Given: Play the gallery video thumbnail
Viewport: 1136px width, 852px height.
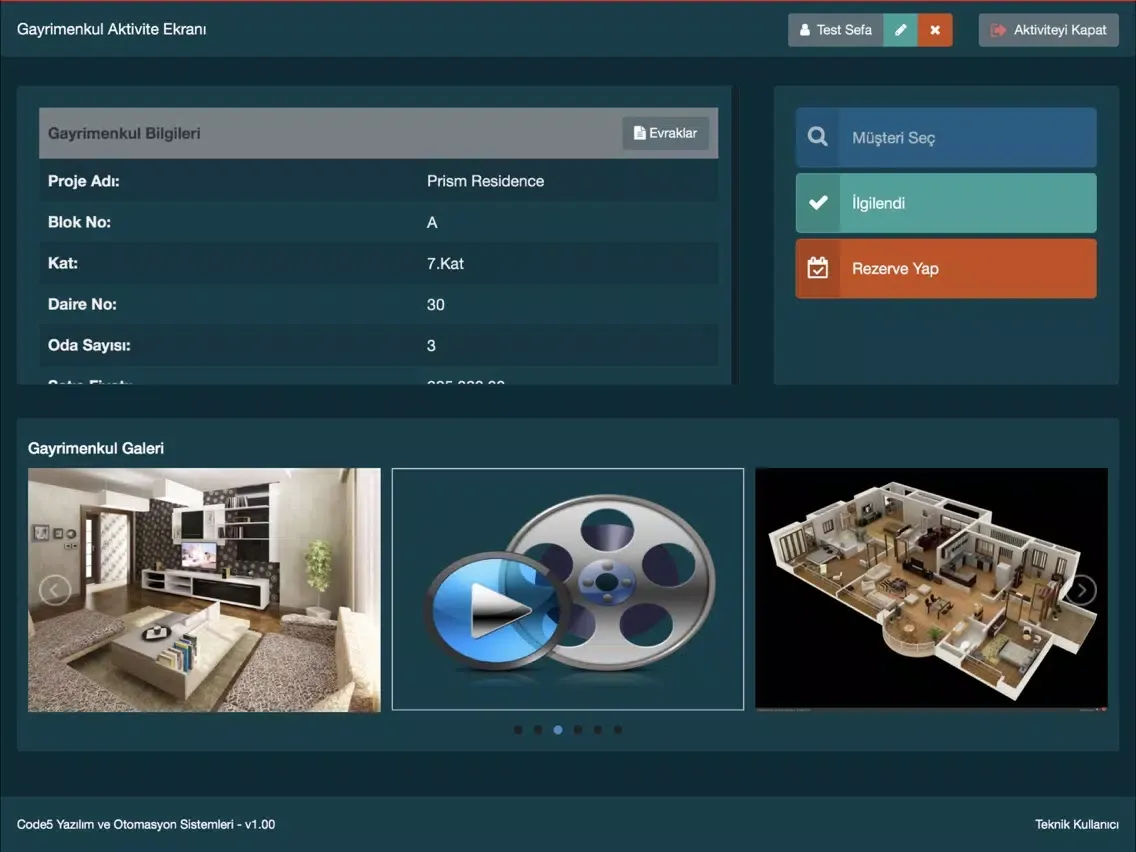Looking at the screenshot, I should click(568, 590).
